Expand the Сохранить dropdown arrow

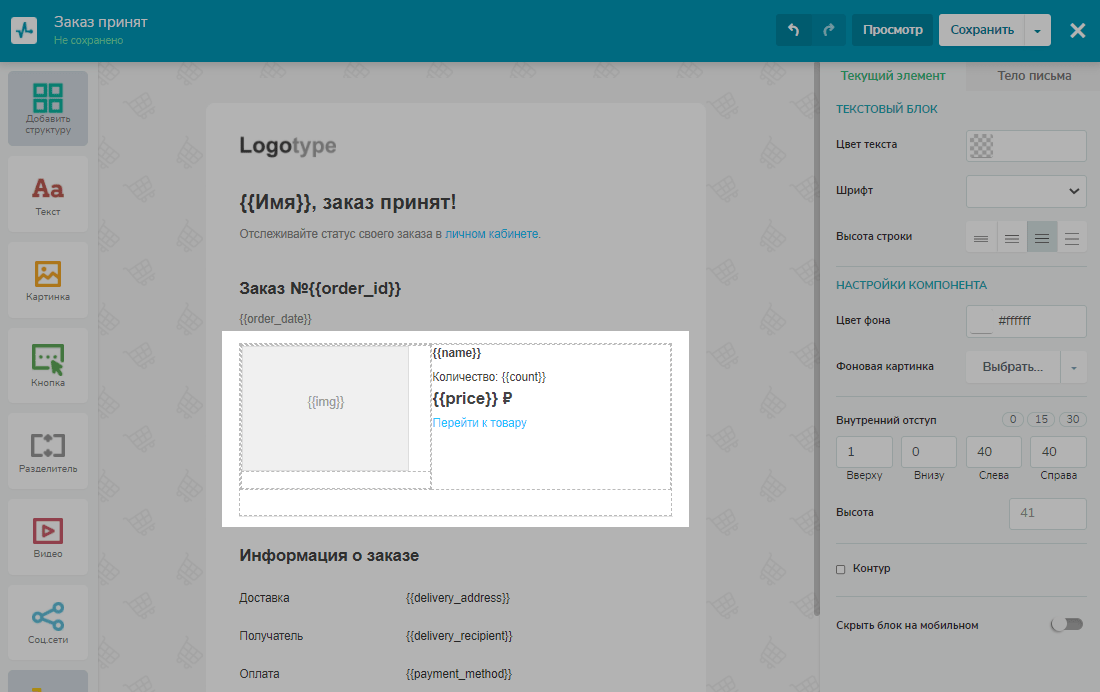pyautogui.click(x=1038, y=30)
